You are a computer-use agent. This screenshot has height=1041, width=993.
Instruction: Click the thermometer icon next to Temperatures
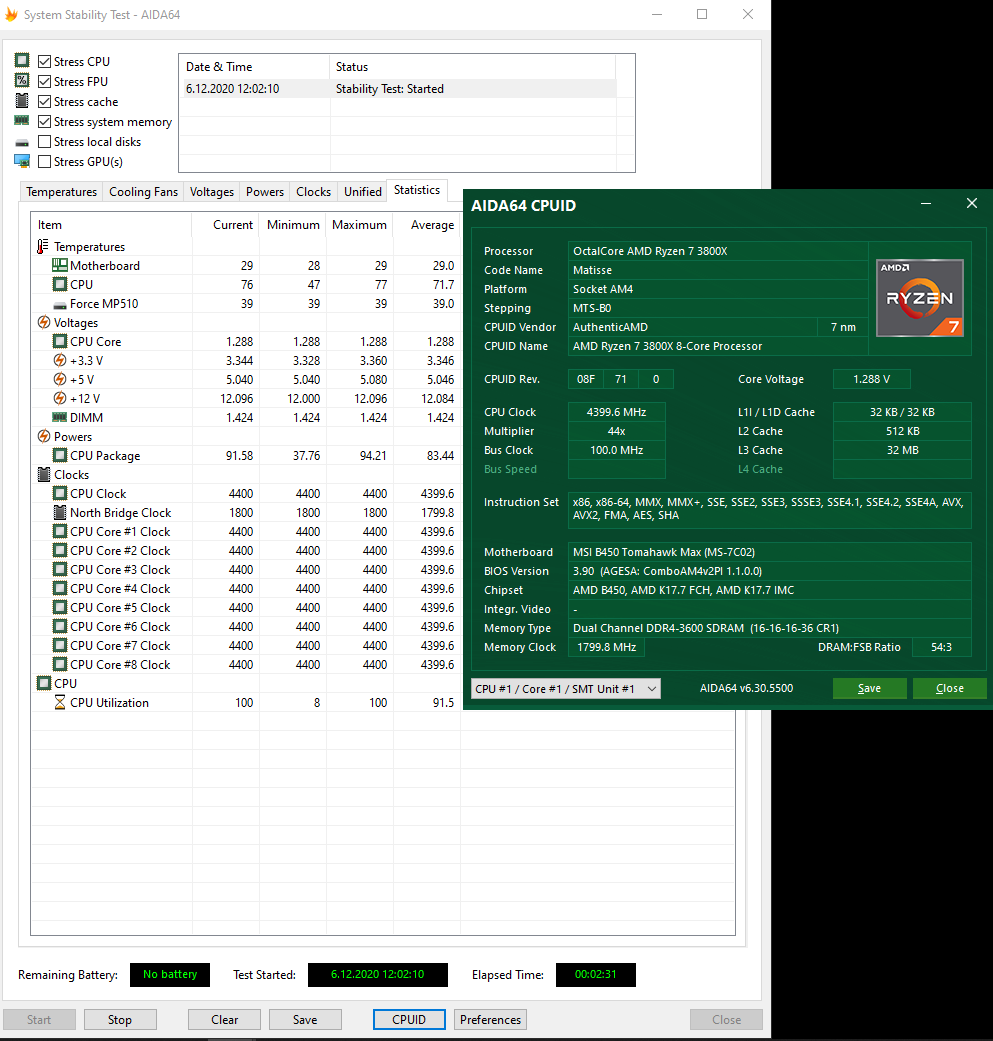point(43,246)
